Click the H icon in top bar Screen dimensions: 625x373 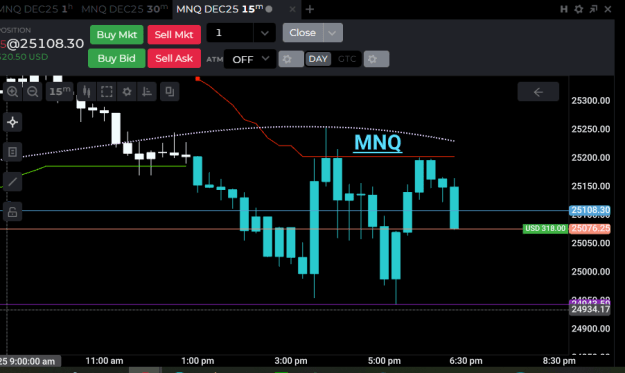point(564,9)
